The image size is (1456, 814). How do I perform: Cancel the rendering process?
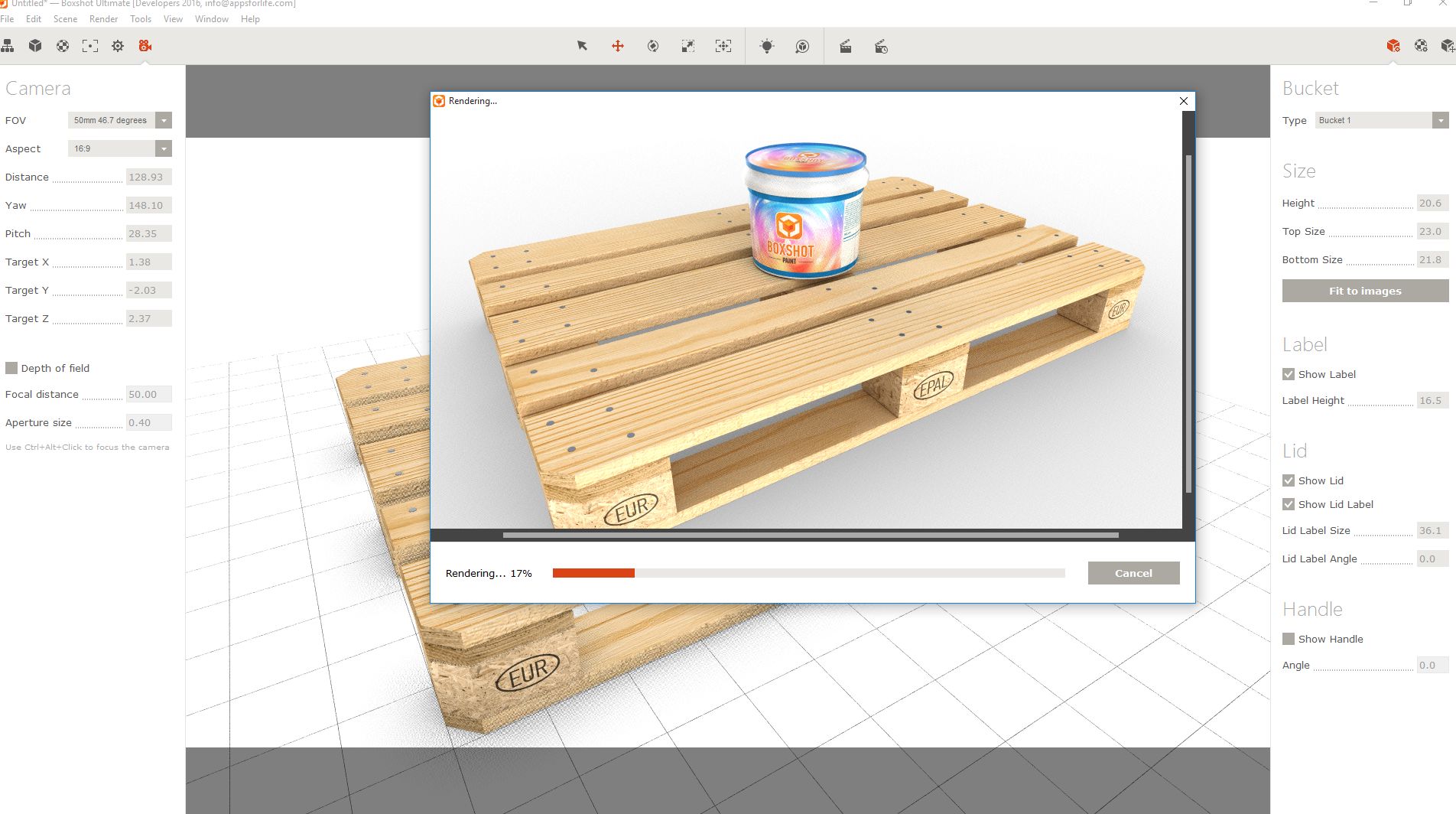(x=1133, y=573)
